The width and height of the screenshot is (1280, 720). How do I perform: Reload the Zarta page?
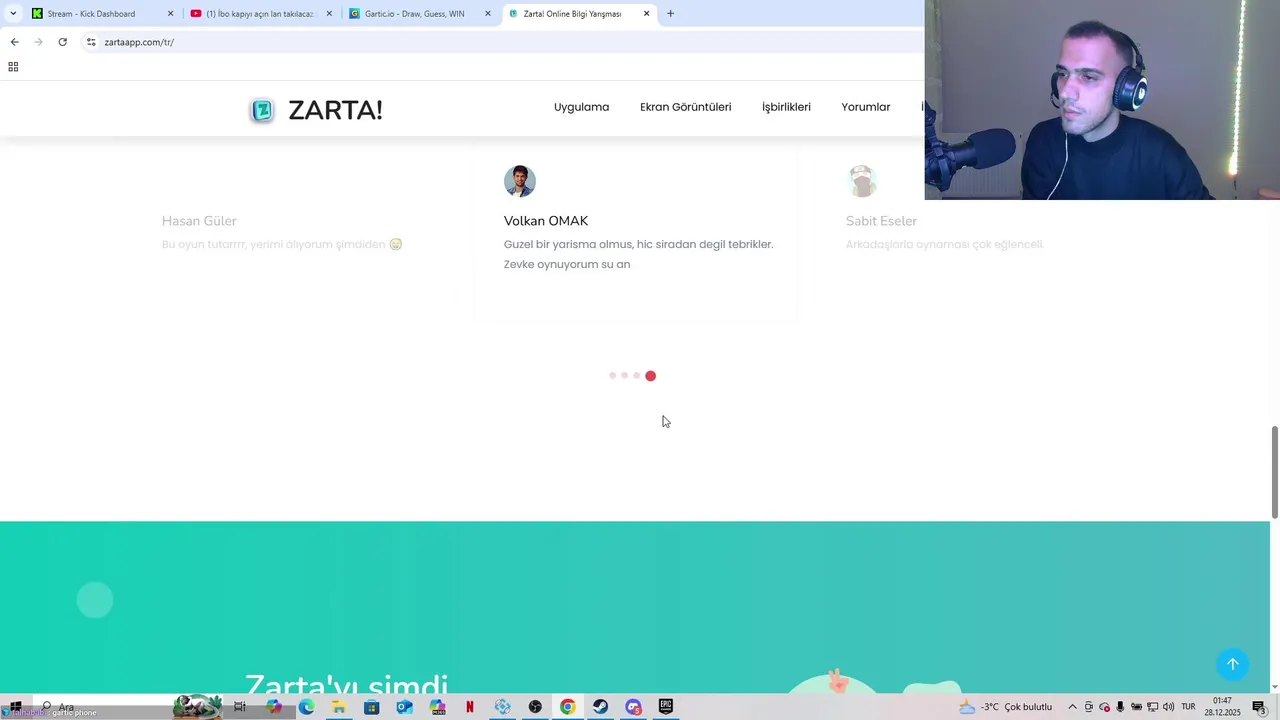coord(62,42)
